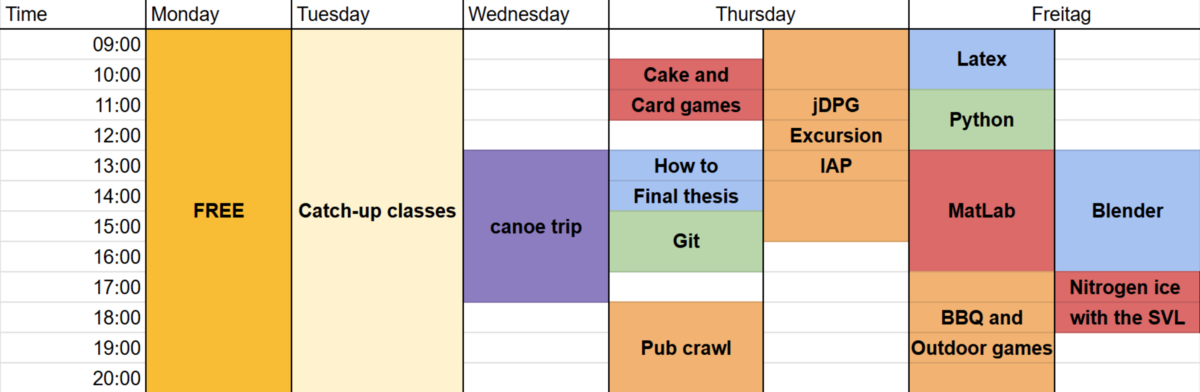The width and height of the screenshot is (1200, 392).
Task: Select the FREE block on Monday
Action: (x=219, y=211)
